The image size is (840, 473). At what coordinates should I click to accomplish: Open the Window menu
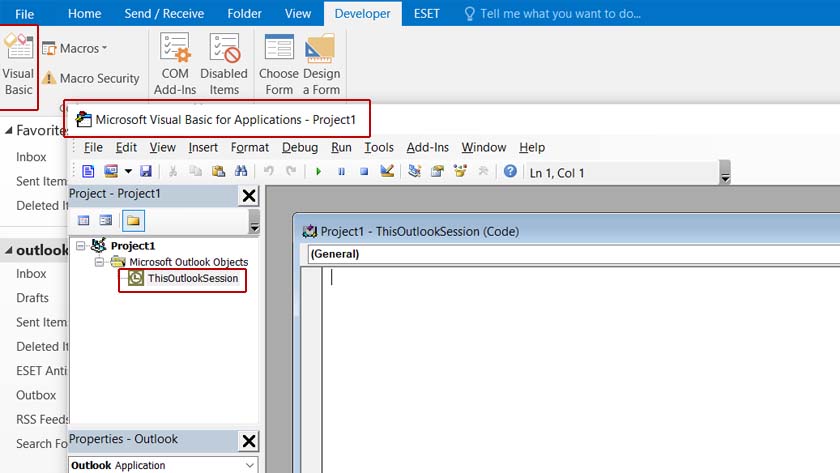pos(484,147)
